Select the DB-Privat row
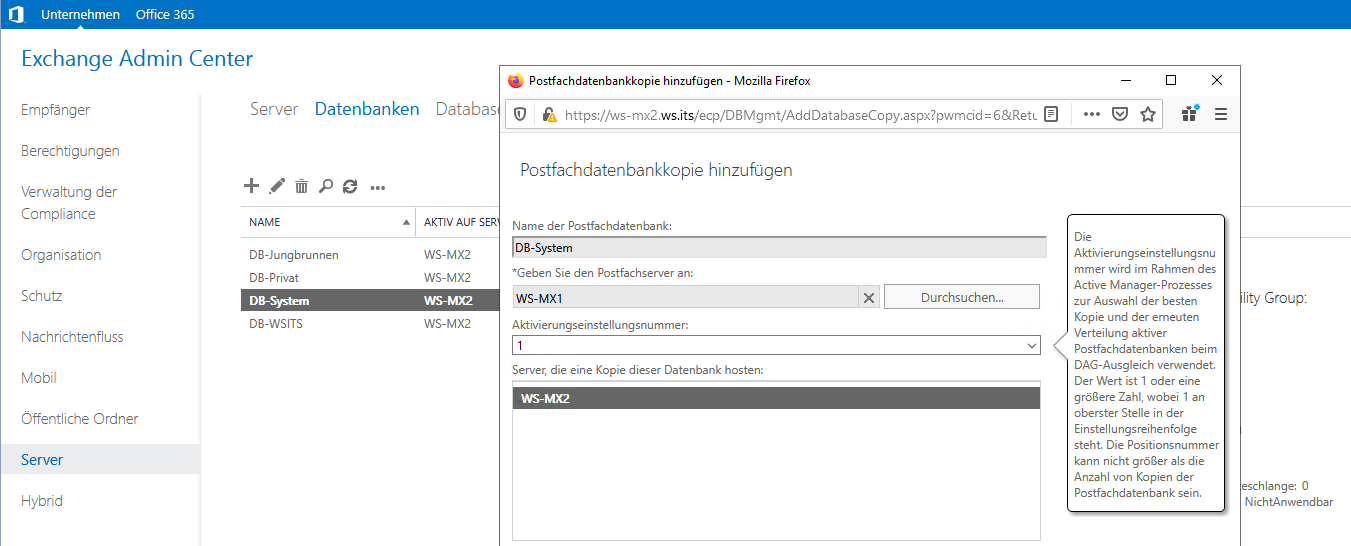Screen dimensions: 1351x546 pyautogui.click(x=370, y=278)
